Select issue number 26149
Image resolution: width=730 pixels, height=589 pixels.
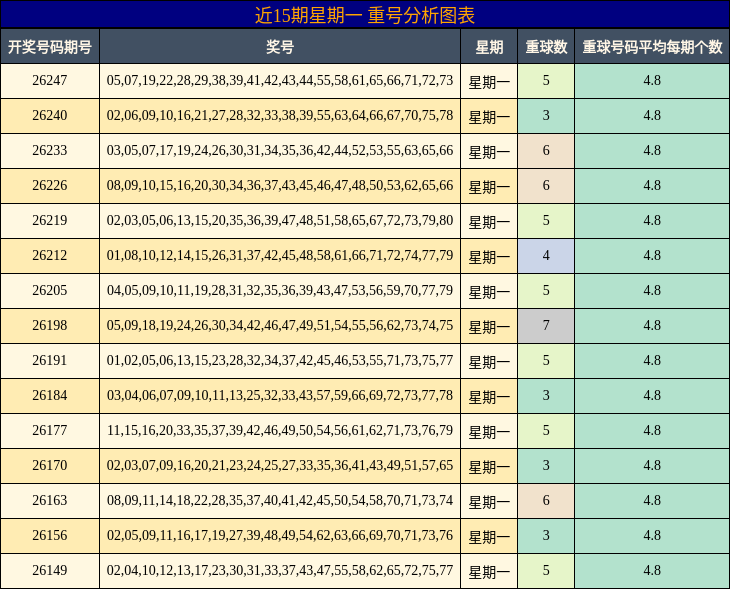coord(50,570)
